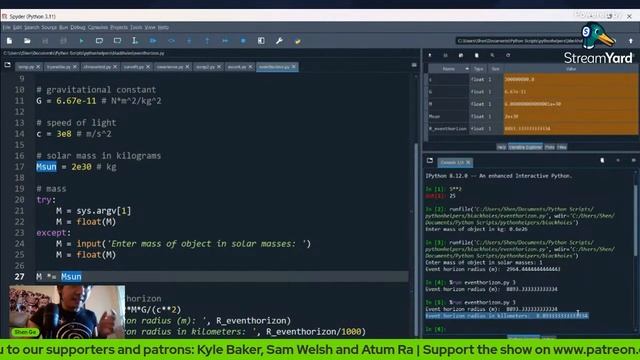This screenshot has height=360, width=640.
Task: Open the Tools menu
Action: tap(136, 27)
